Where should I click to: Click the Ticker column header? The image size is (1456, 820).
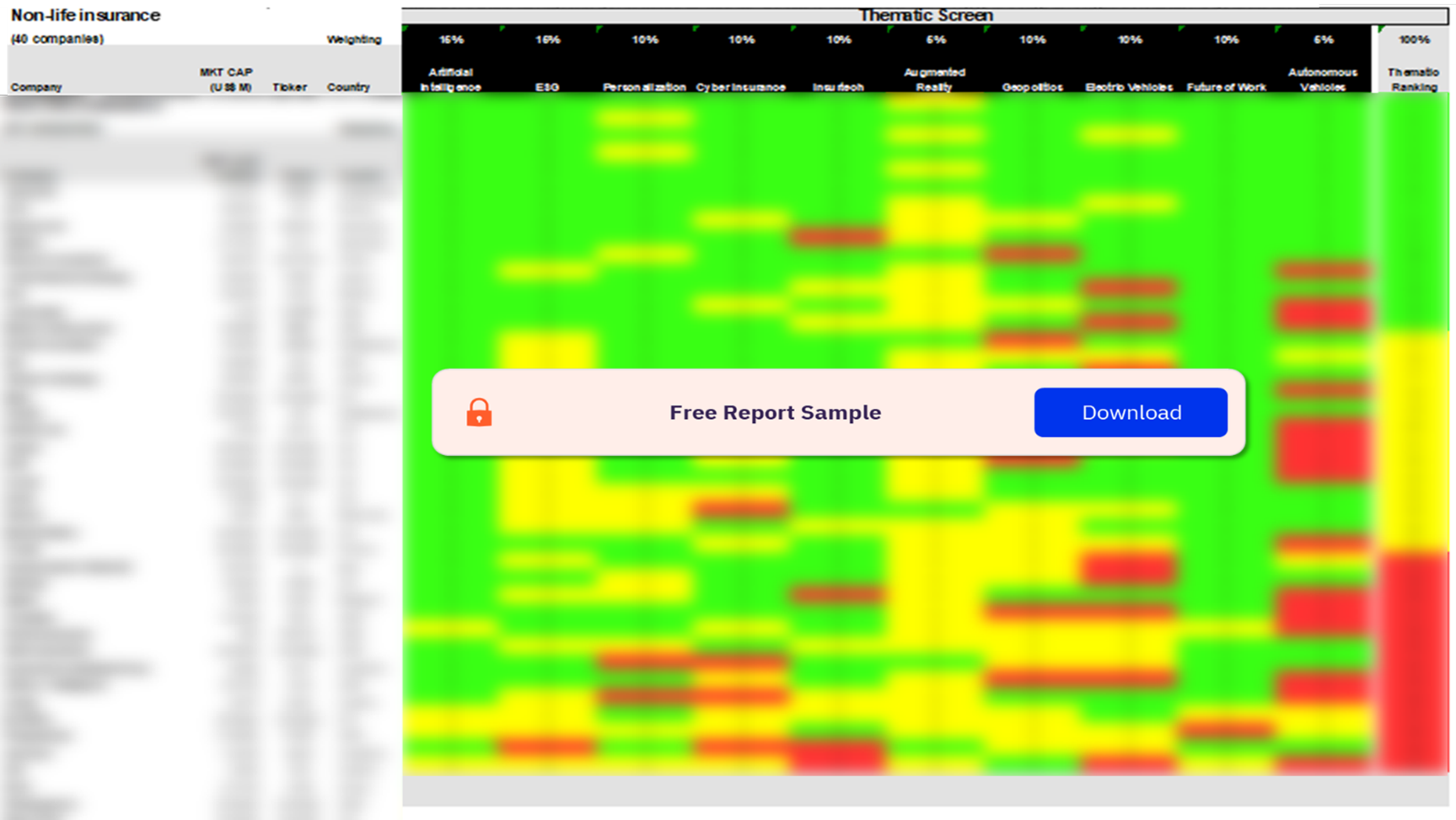[289, 87]
